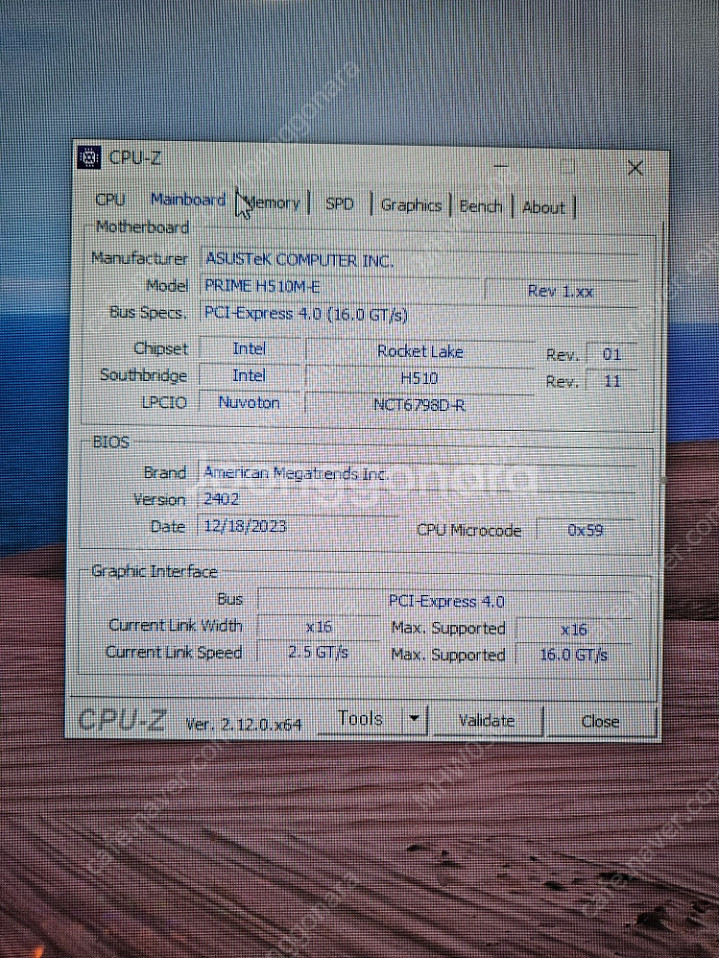Click Current Link Speed 2.5 GT/s
The height and width of the screenshot is (958, 719).
[x=319, y=653]
